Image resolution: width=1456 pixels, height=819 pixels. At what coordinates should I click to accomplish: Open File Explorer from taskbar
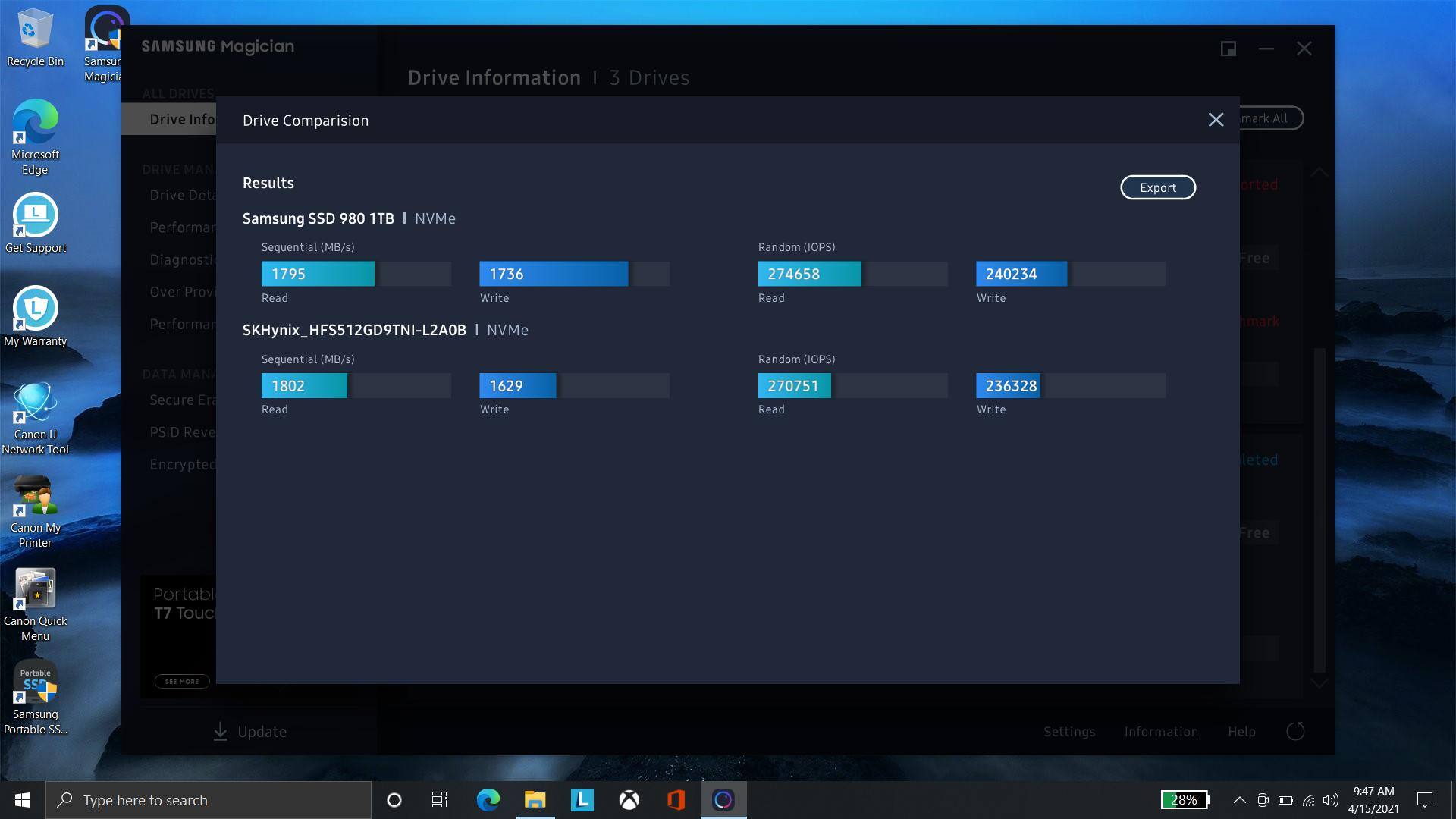click(535, 800)
